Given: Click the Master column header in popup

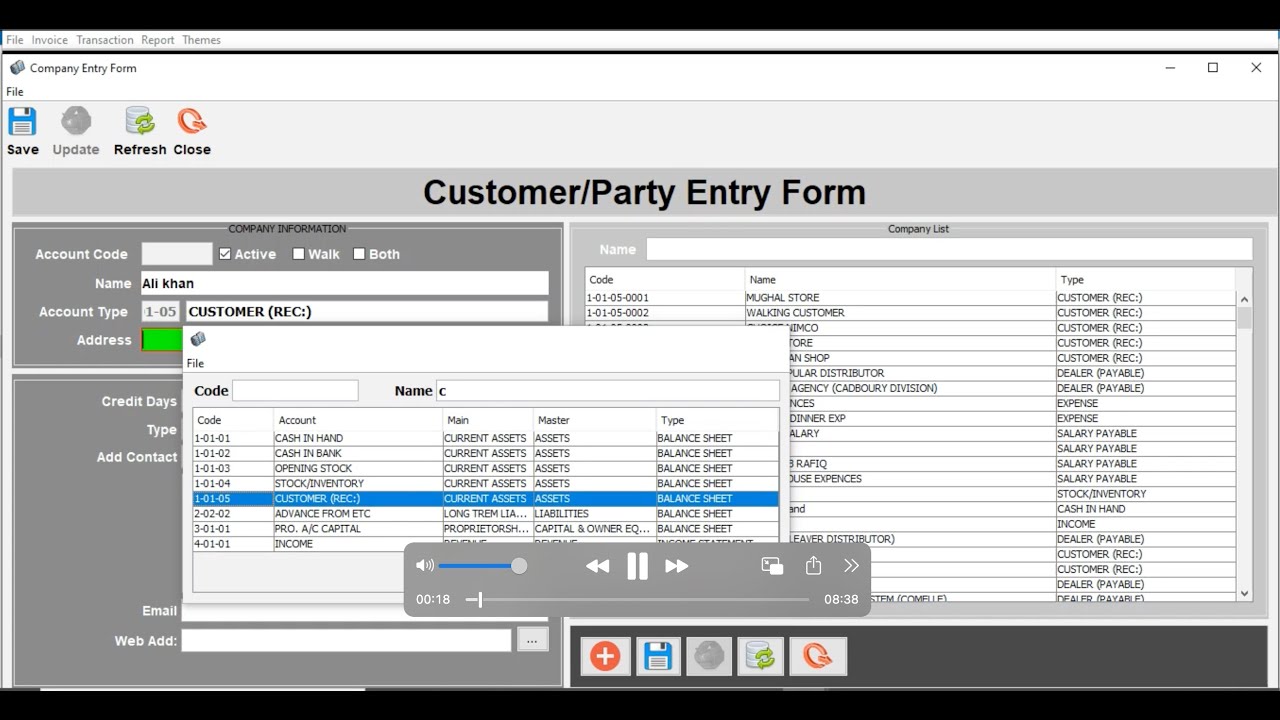Looking at the screenshot, I should [594, 420].
